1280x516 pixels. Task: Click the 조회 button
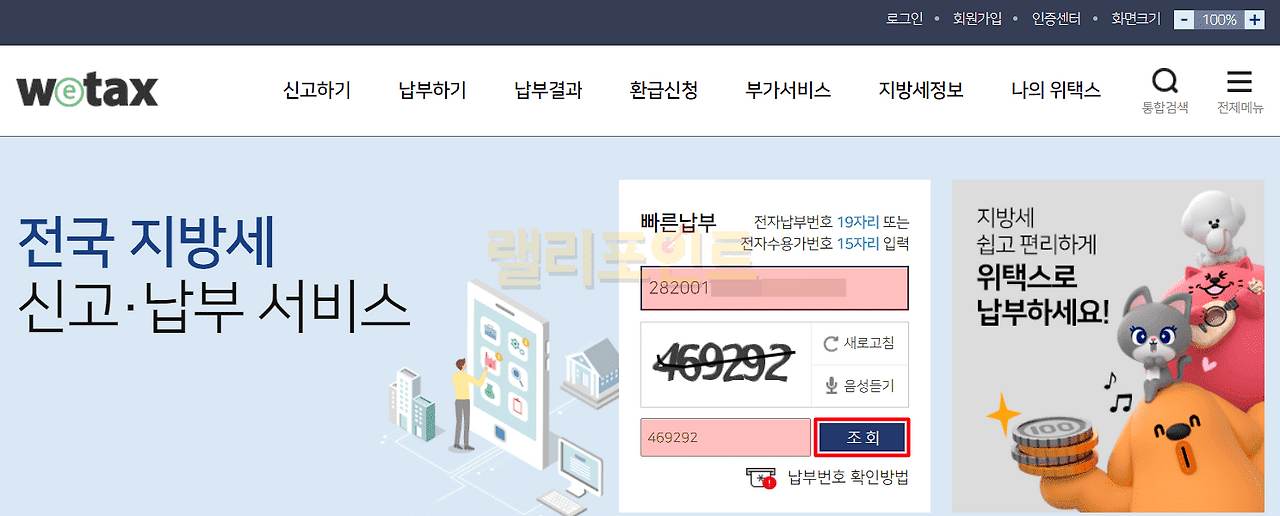point(862,437)
